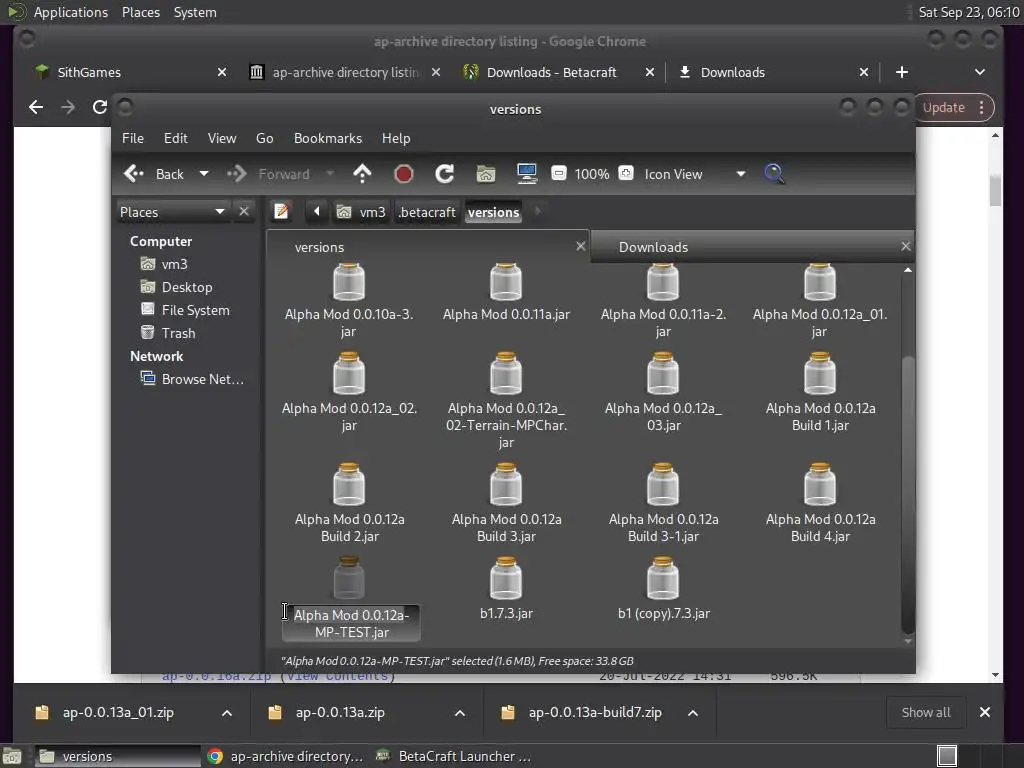The height and width of the screenshot is (768, 1024).
Task: Select Alpha Mod 0.0.12a_02-Terrain-MPChar.jar icon
Action: (x=506, y=374)
